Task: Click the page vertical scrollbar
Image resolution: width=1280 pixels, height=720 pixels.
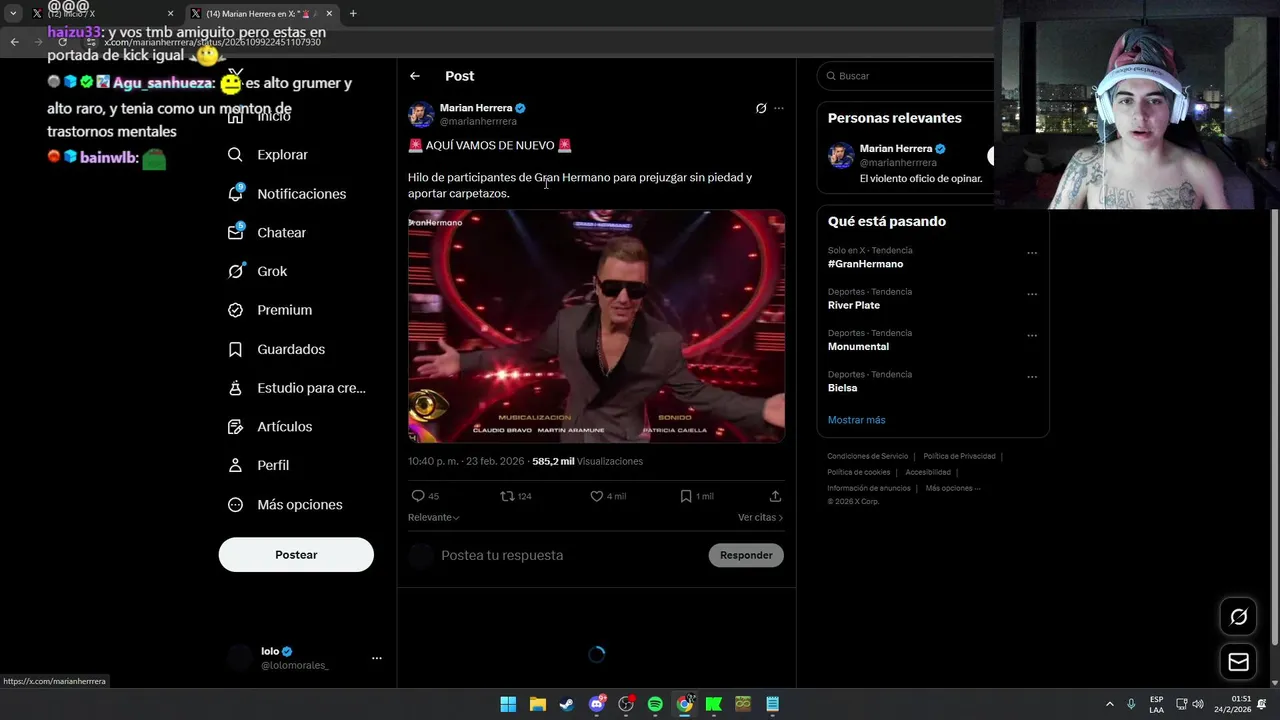Action: 1274,425
